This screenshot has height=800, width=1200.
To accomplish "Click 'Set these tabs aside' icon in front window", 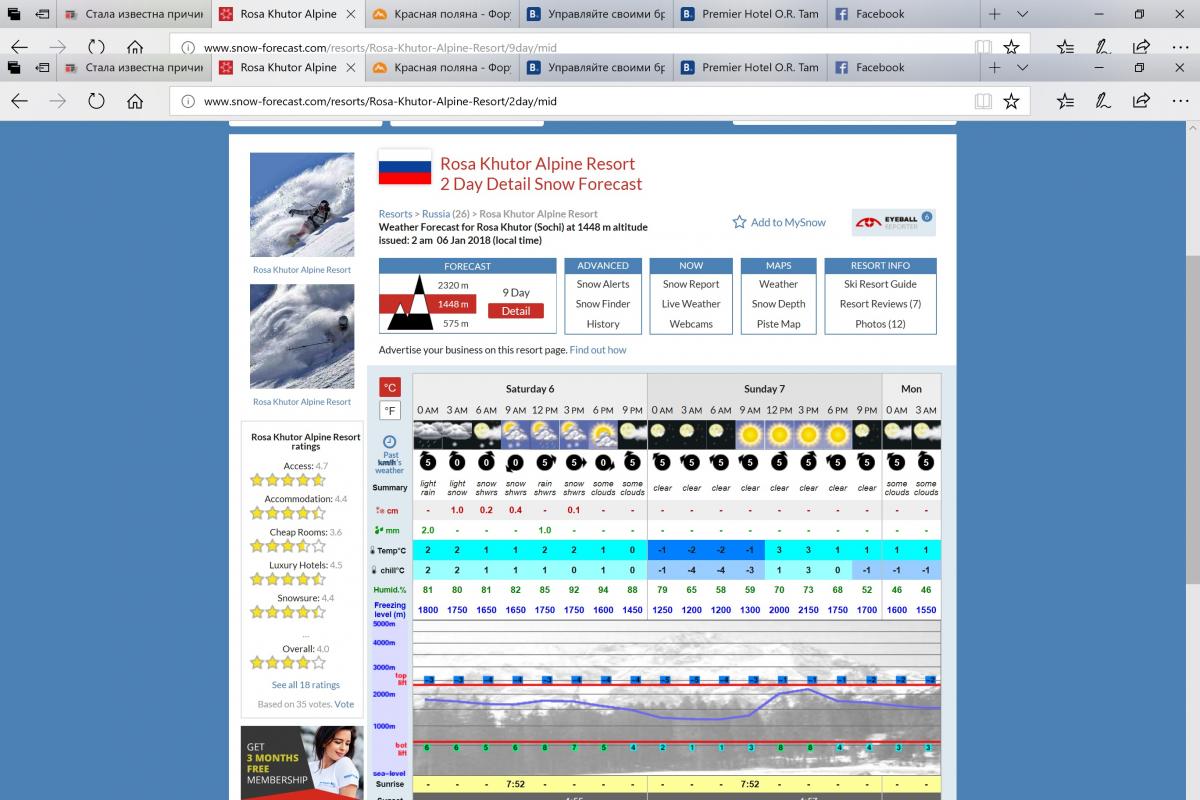I will pyautogui.click(x=43, y=67).
